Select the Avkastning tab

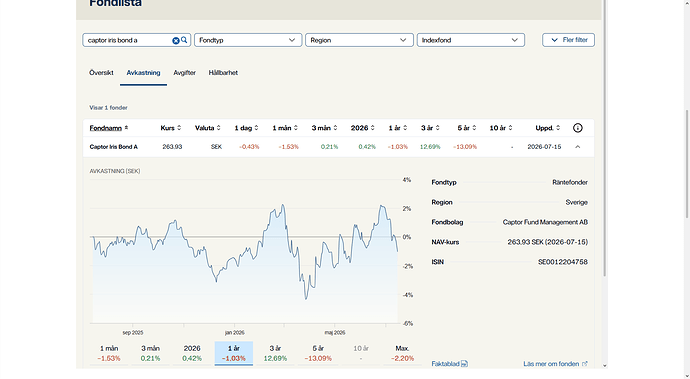tap(143, 73)
